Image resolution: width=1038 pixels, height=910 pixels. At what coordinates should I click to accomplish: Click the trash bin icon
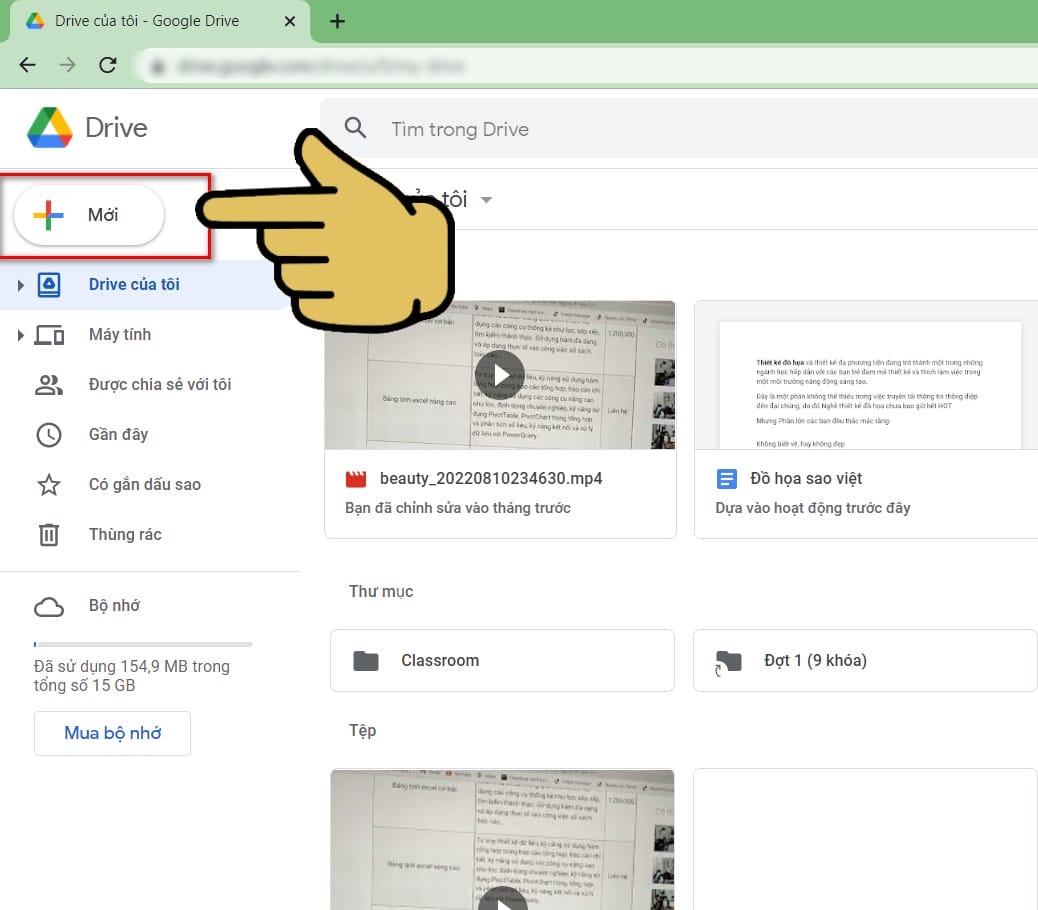48,534
